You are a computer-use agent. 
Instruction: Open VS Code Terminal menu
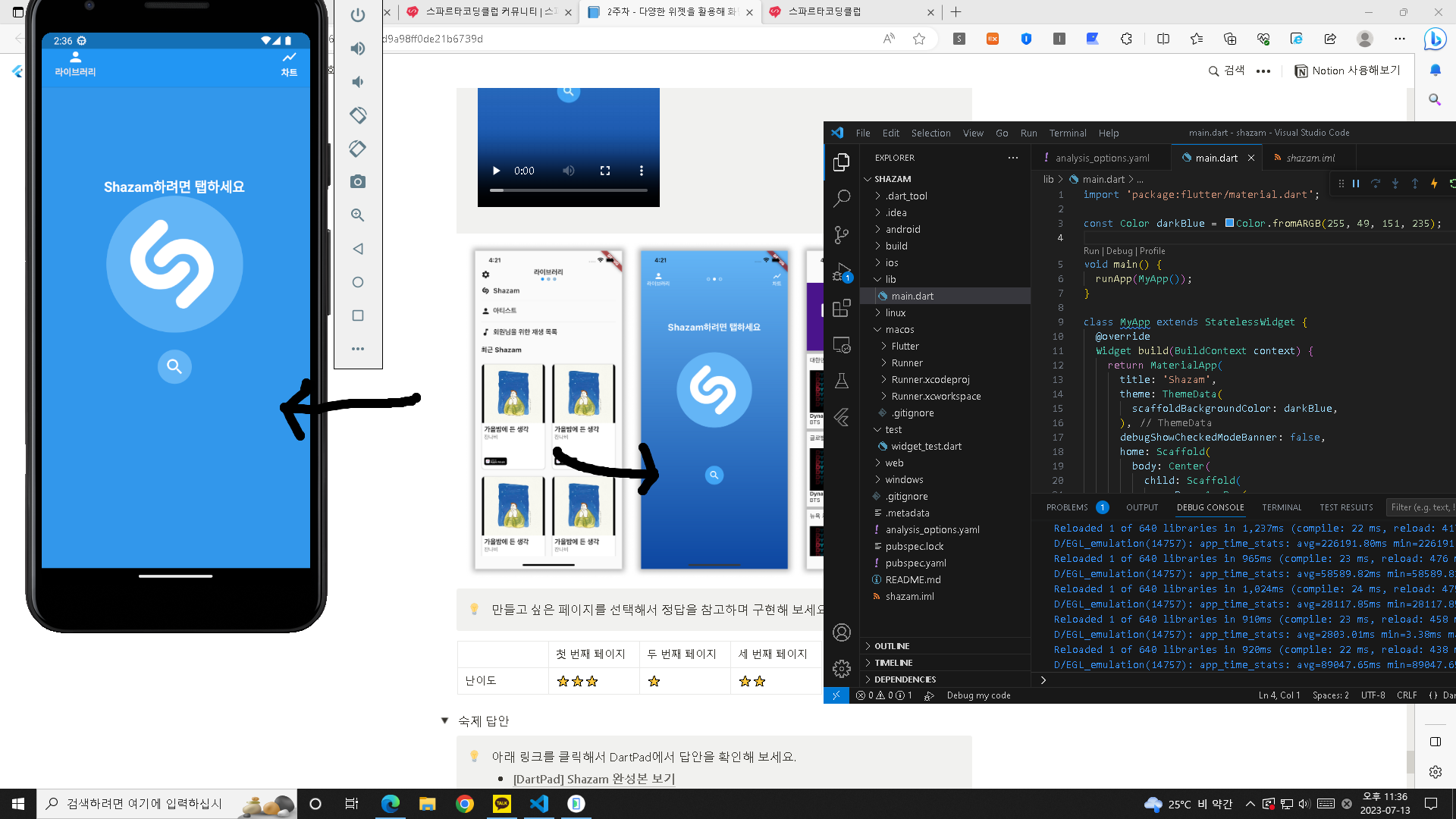click(x=1067, y=133)
